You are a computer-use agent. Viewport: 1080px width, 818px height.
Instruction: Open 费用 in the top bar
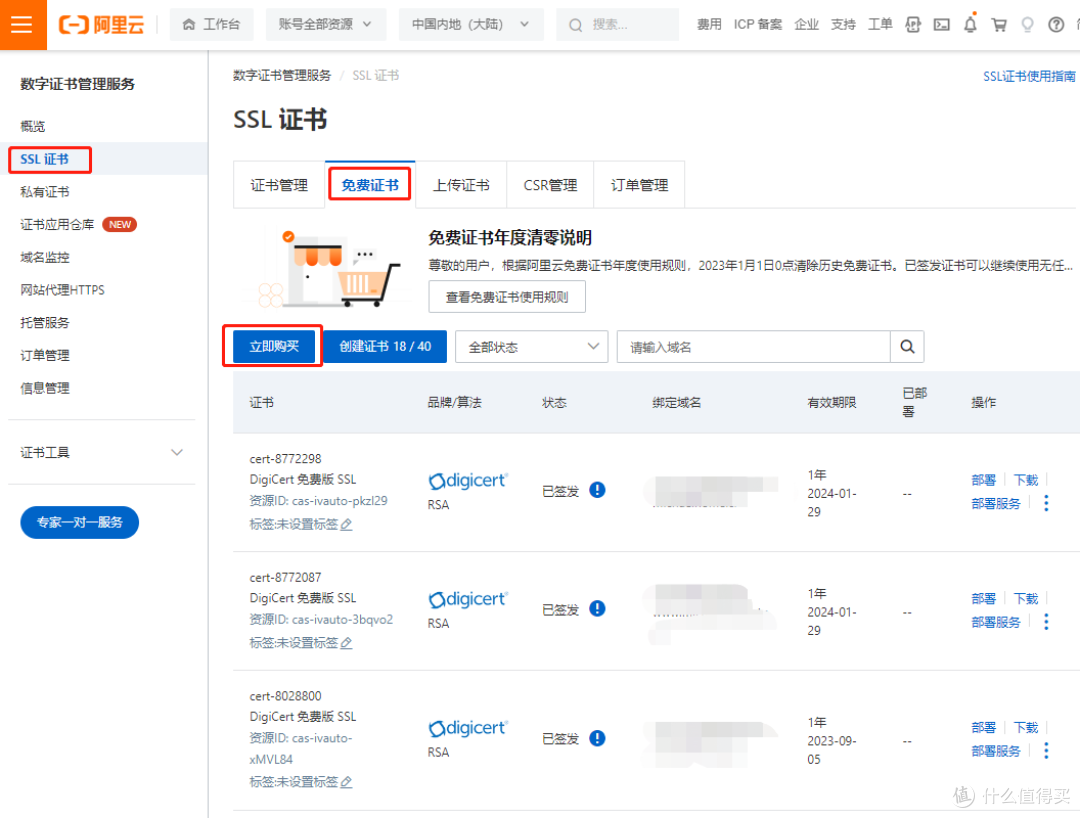(709, 25)
